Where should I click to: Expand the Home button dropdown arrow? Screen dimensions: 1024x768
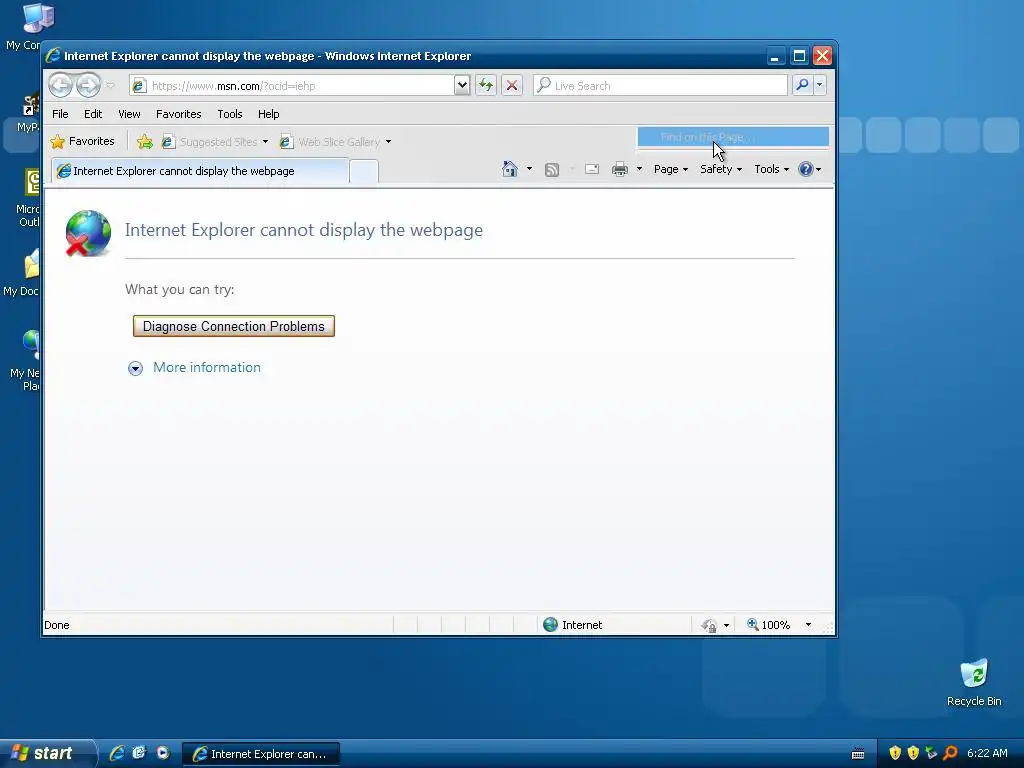tap(529, 169)
